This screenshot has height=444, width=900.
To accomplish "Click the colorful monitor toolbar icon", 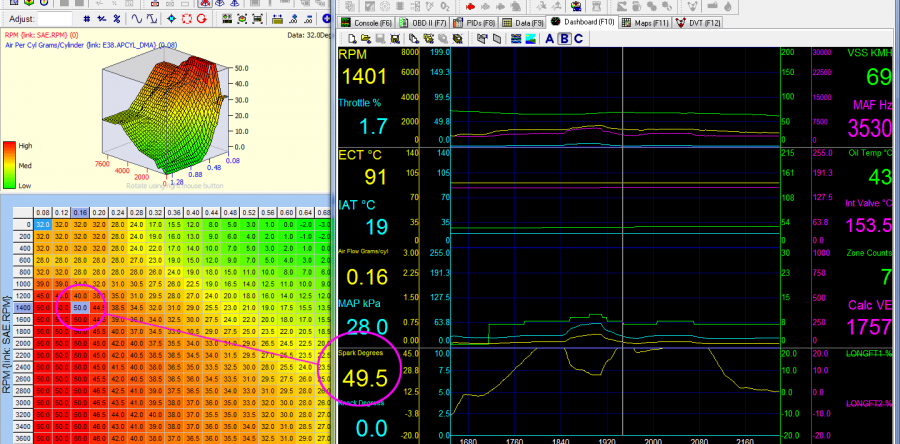I will (x=575, y=7).
